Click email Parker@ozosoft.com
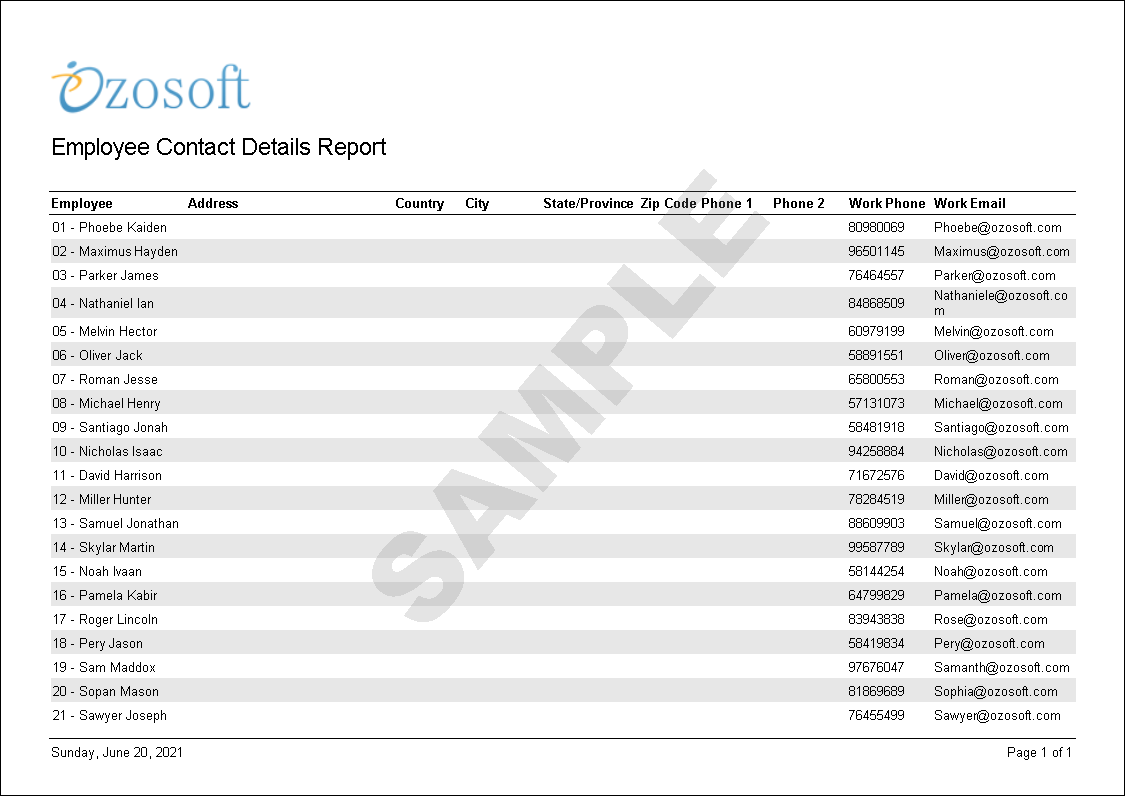The height and width of the screenshot is (796, 1125). coord(995,276)
